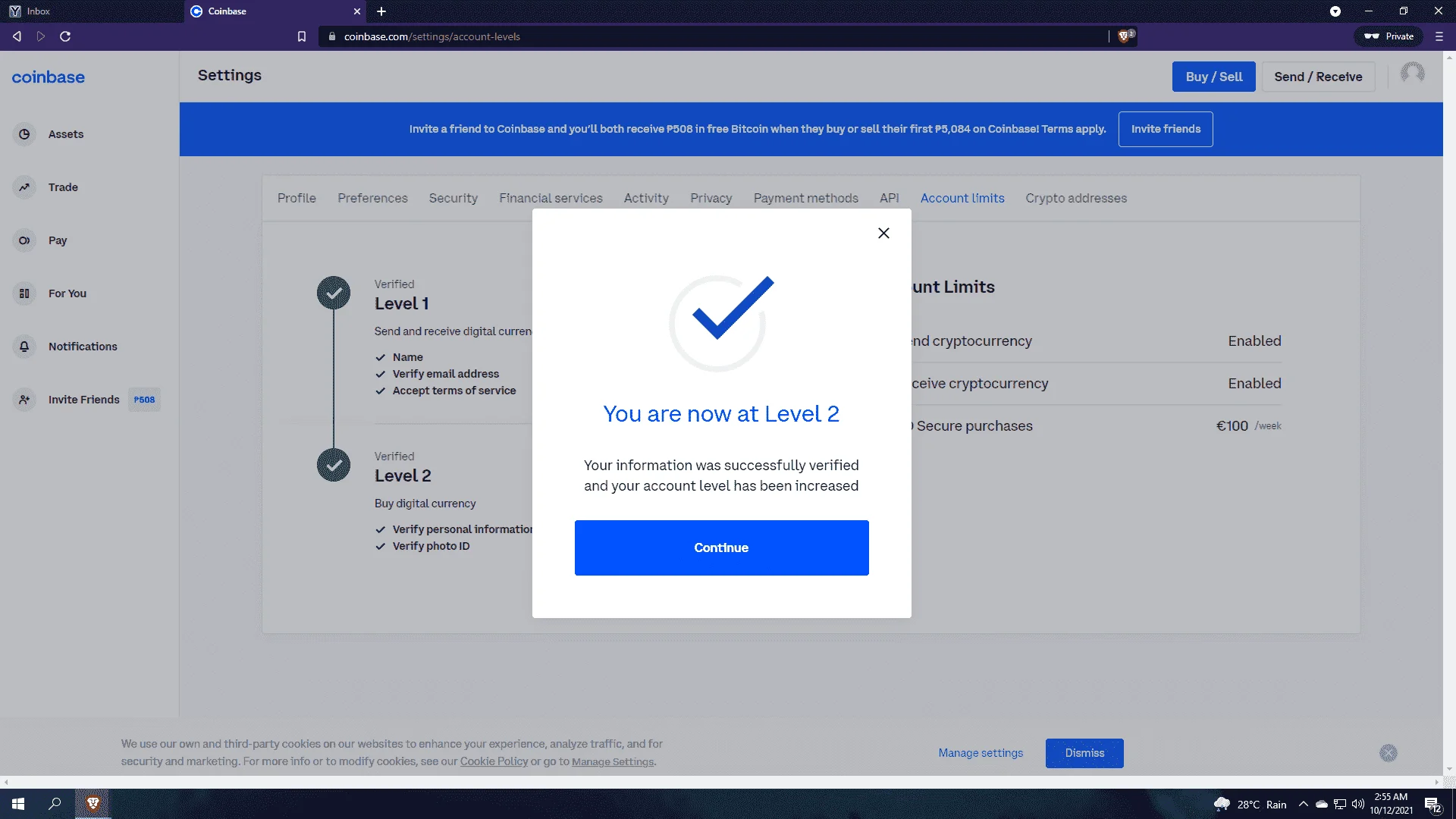The image size is (1456, 819).
Task: Open Brave Shields icon
Action: (1125, 36)
